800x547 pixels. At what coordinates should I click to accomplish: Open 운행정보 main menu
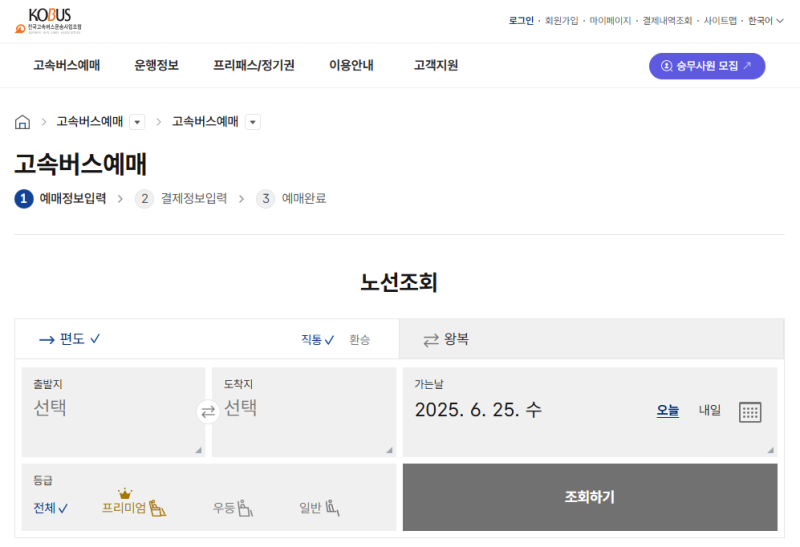(x=157, y=65)
